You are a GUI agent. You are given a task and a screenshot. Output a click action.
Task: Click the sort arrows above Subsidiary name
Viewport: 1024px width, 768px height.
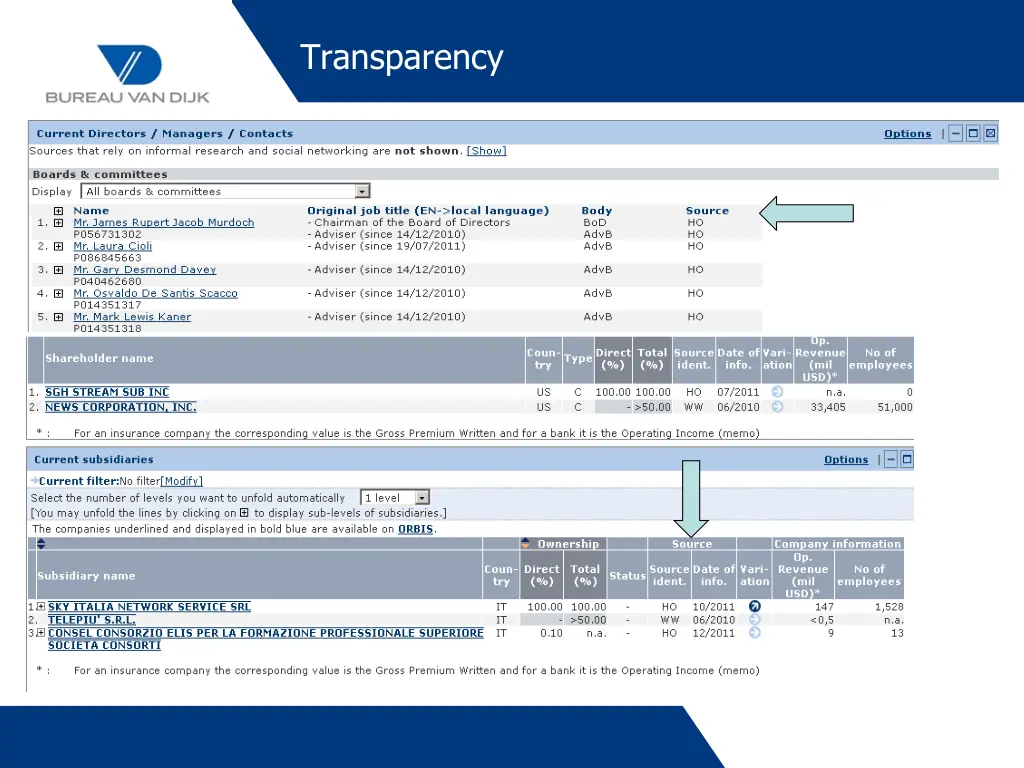click(40, 543)
